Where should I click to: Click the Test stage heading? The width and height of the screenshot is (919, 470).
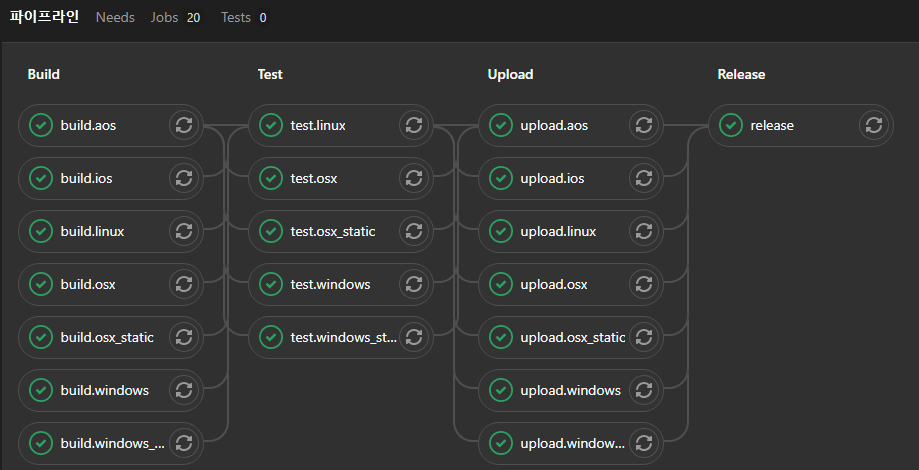pyautogui.click(x=270, y=74)
